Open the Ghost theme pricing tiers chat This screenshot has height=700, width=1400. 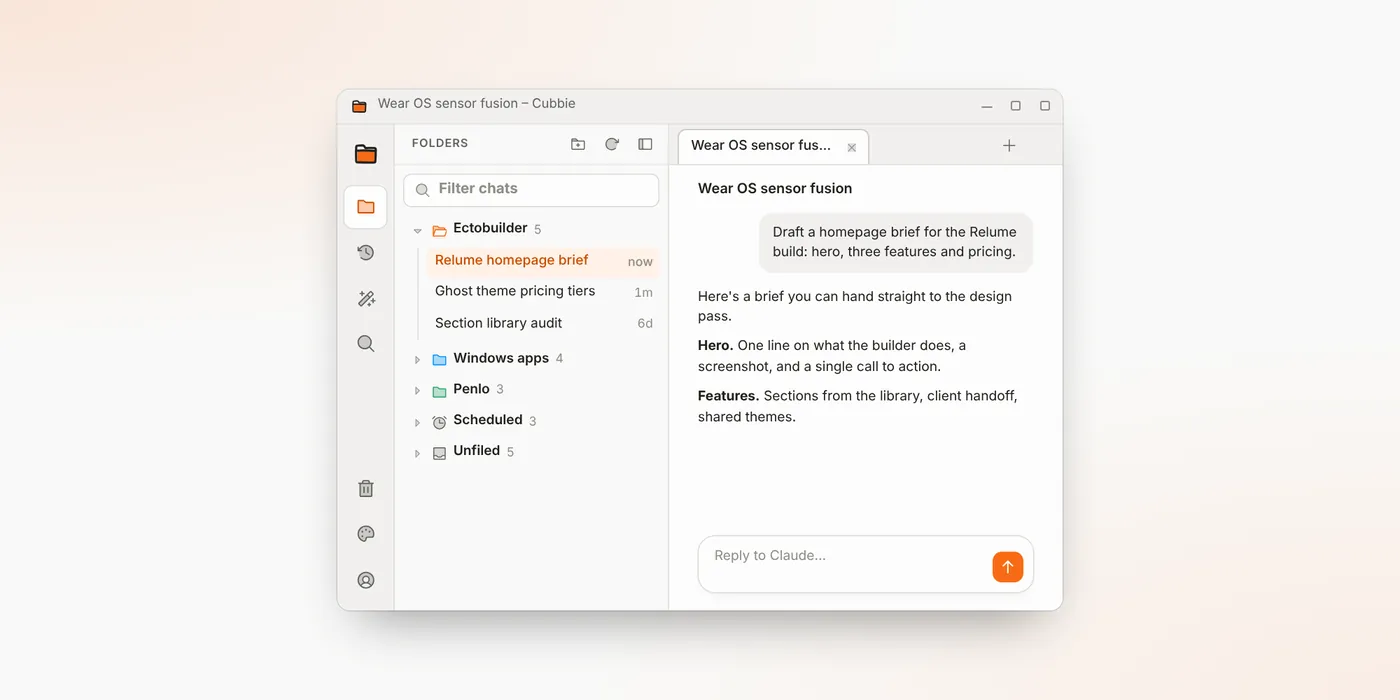543,292
